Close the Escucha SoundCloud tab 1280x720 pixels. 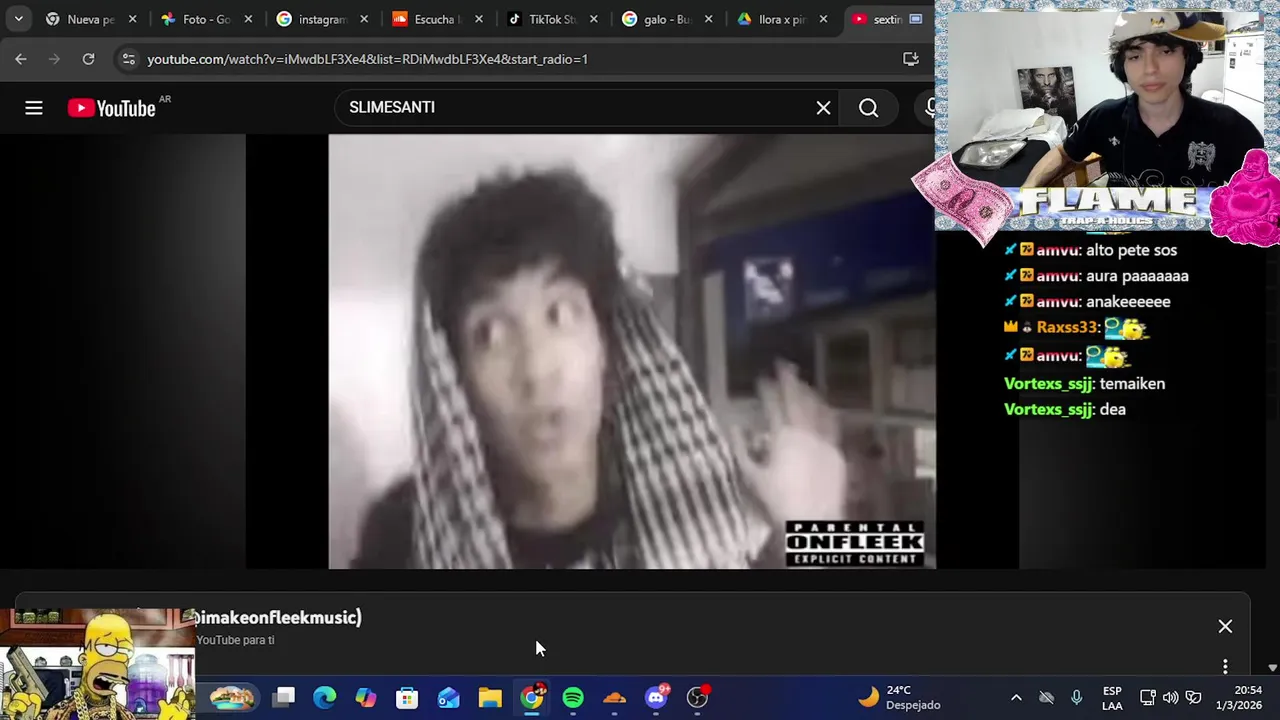tap(479, 19)
